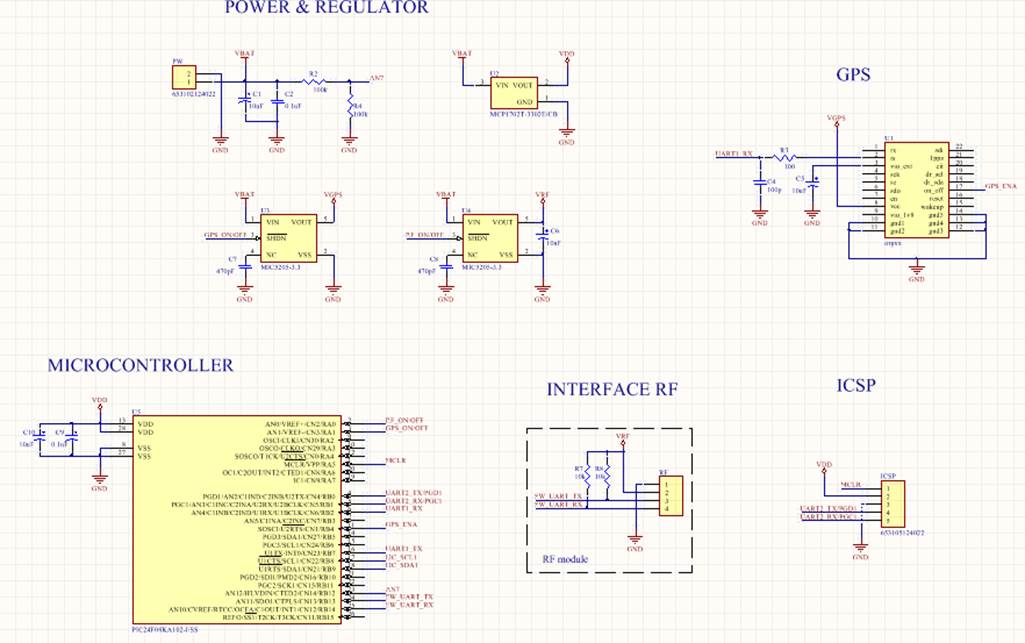Select part number 653102124022 under PW
This screenshot has width=1025, height=643.
(x=194, y=94)
